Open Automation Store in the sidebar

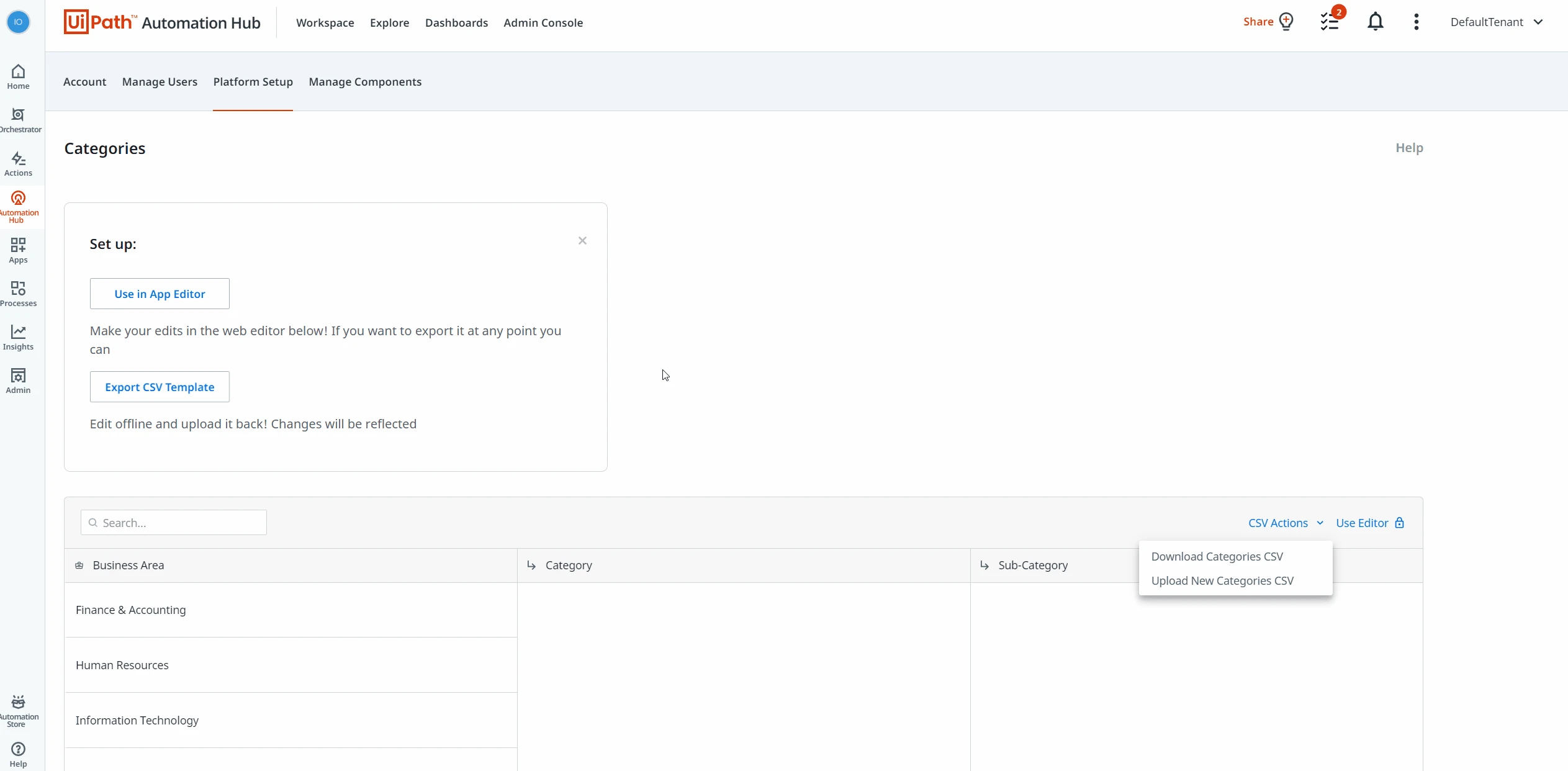19,711
